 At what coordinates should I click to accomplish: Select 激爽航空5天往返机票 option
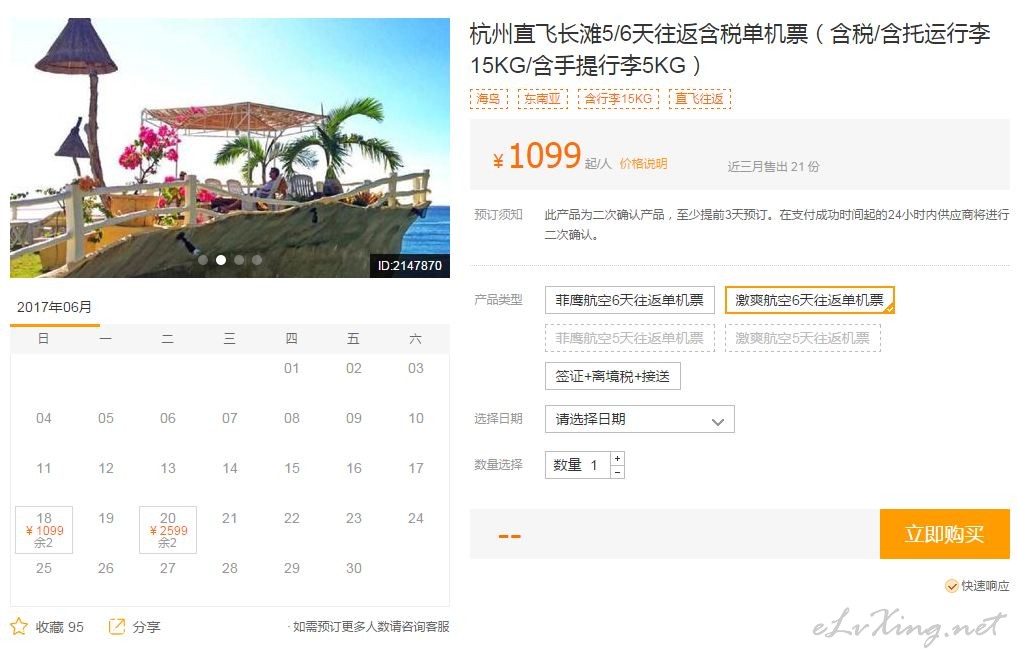802,338
